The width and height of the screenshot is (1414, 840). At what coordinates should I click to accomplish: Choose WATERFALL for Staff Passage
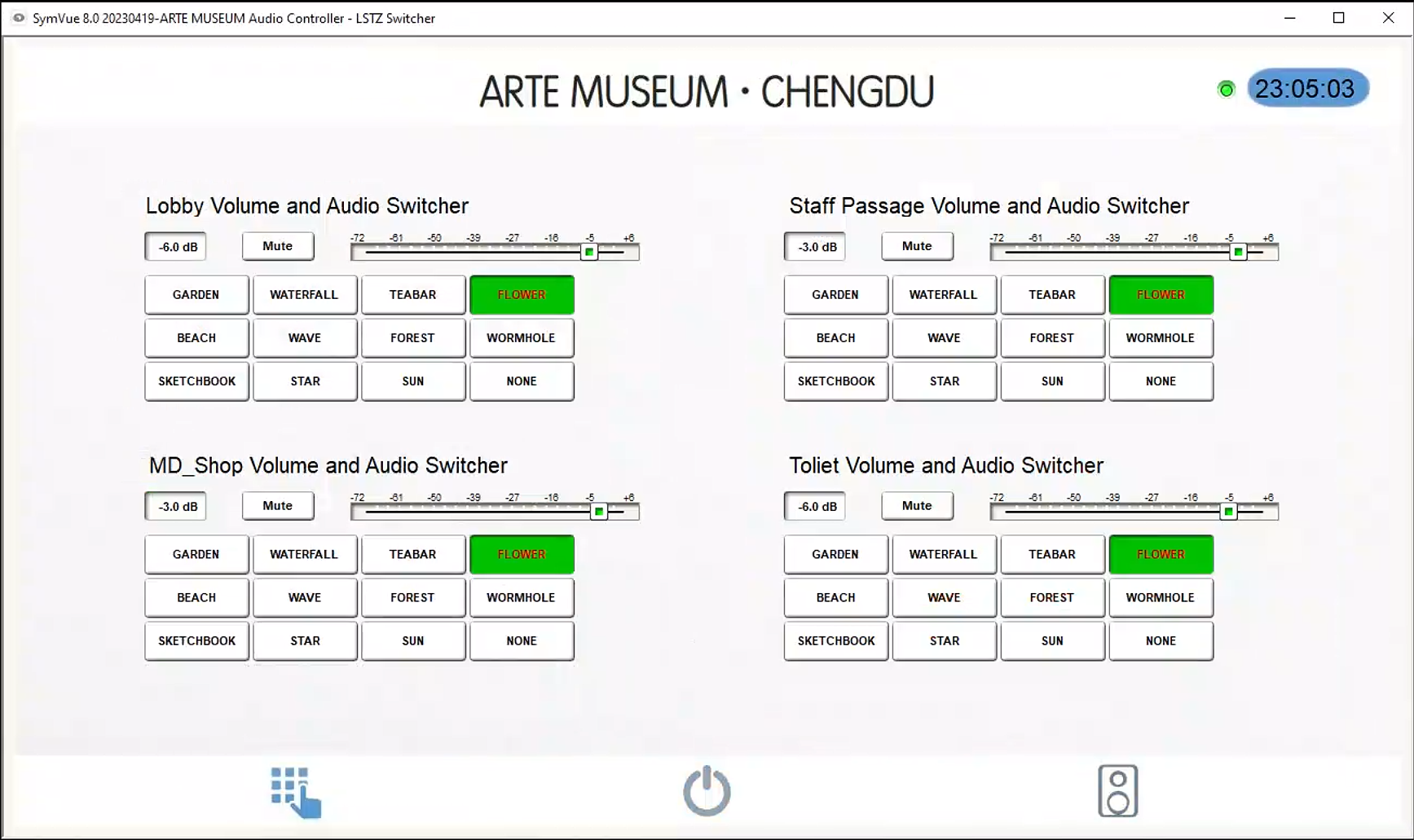(944, 295)
